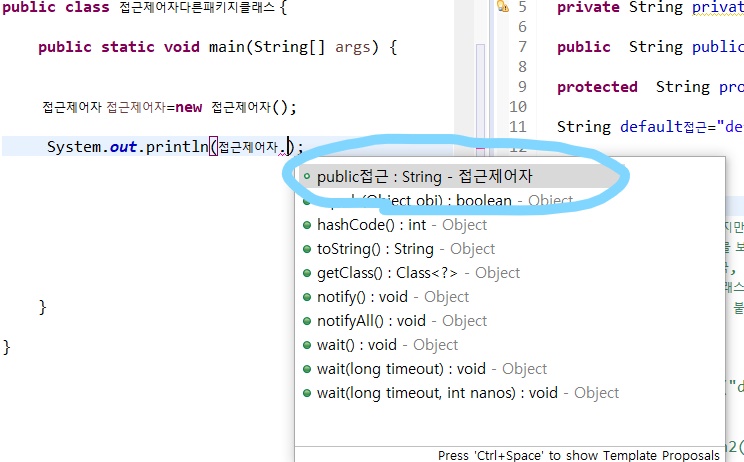Click line number 11 in right editor
The height and width of the screenshot is (462, 744).
coord(518,127)
